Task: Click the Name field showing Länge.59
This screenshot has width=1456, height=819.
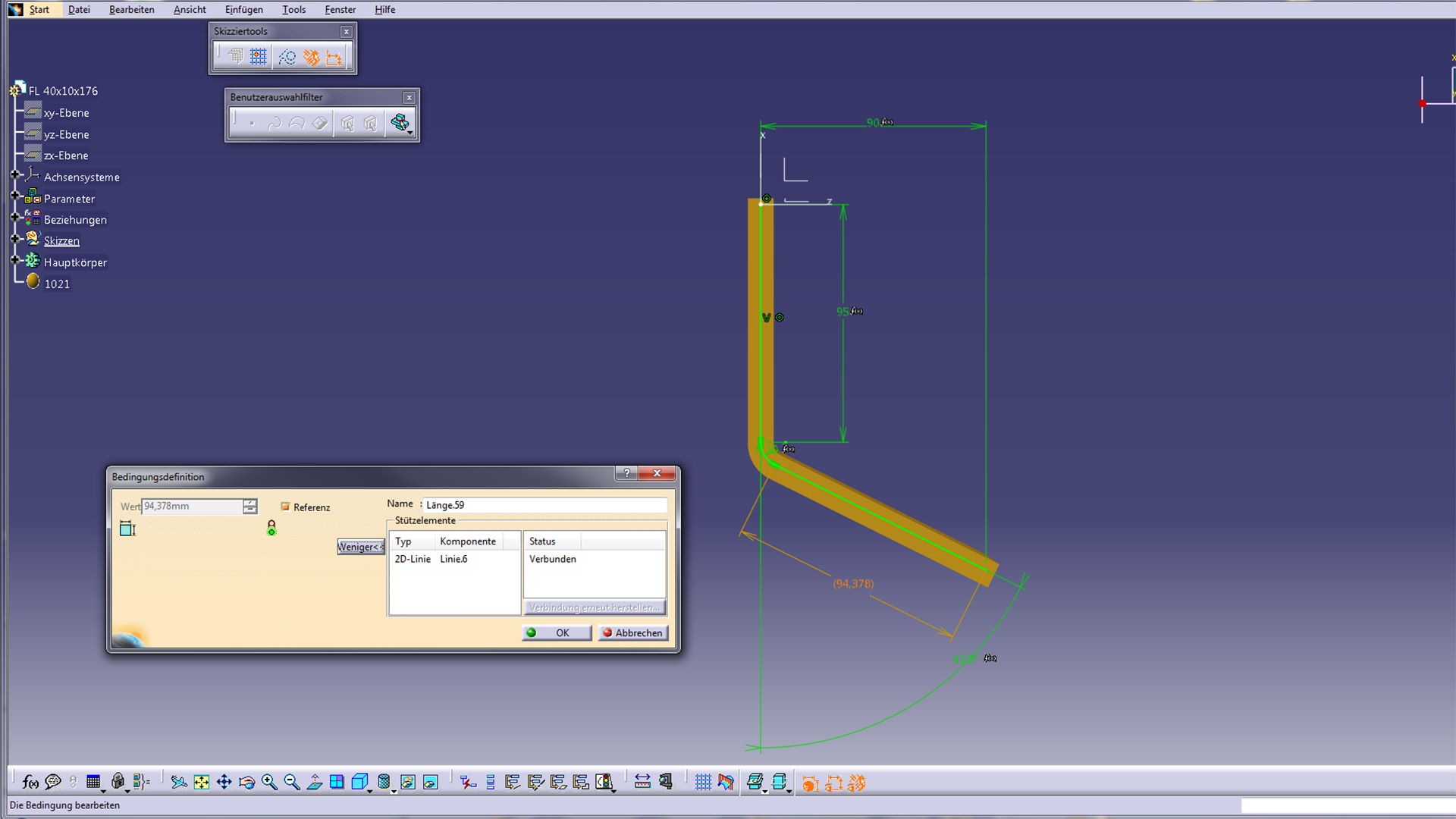Action: [544, 505]
